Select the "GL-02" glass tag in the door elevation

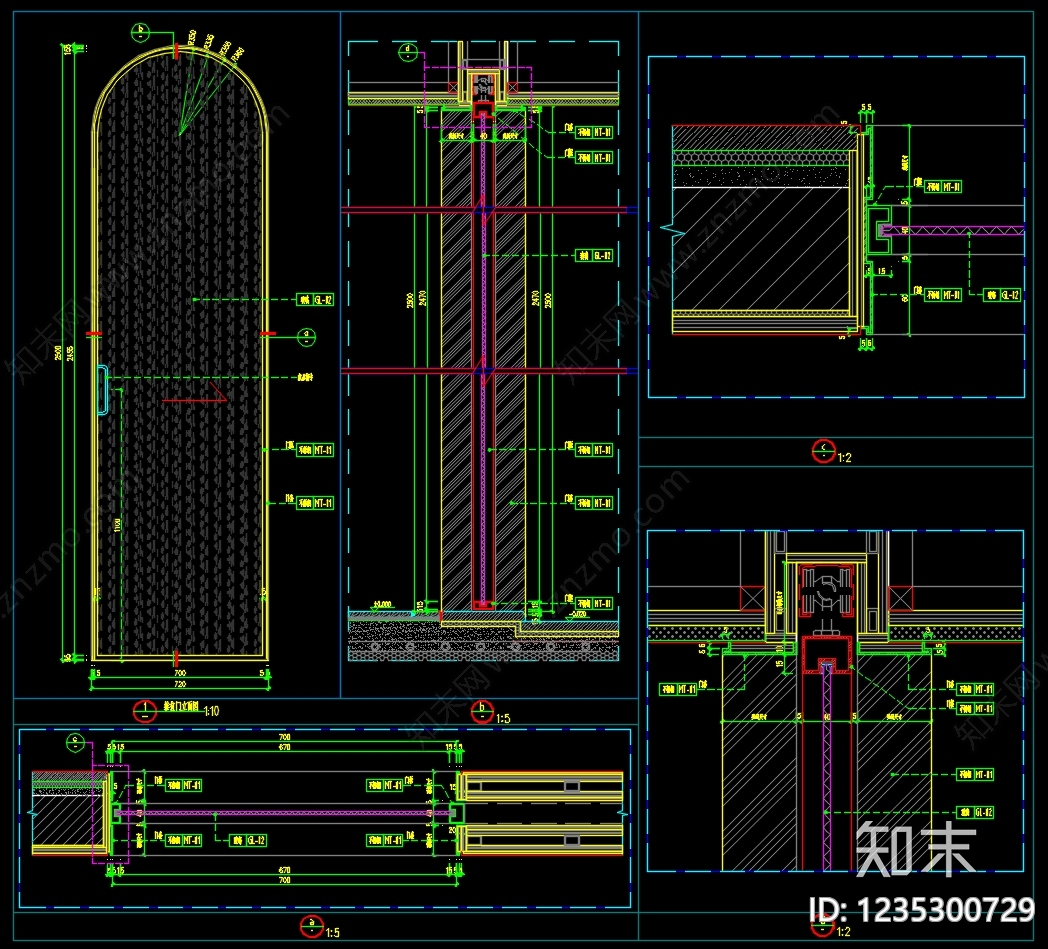pyautogui.click(x=315, y=300)
